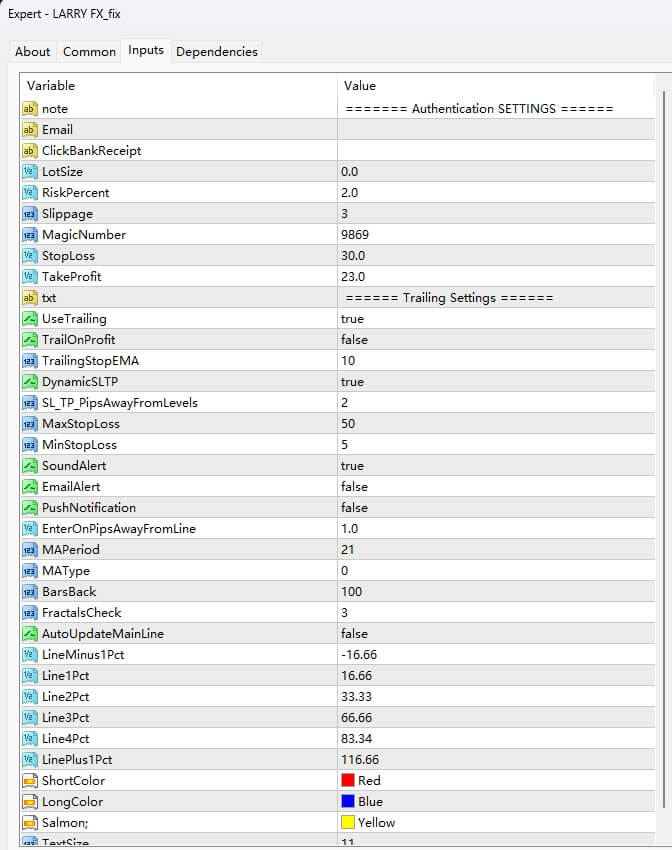Click the color-type icon next to ShortColor

point(29,781)
